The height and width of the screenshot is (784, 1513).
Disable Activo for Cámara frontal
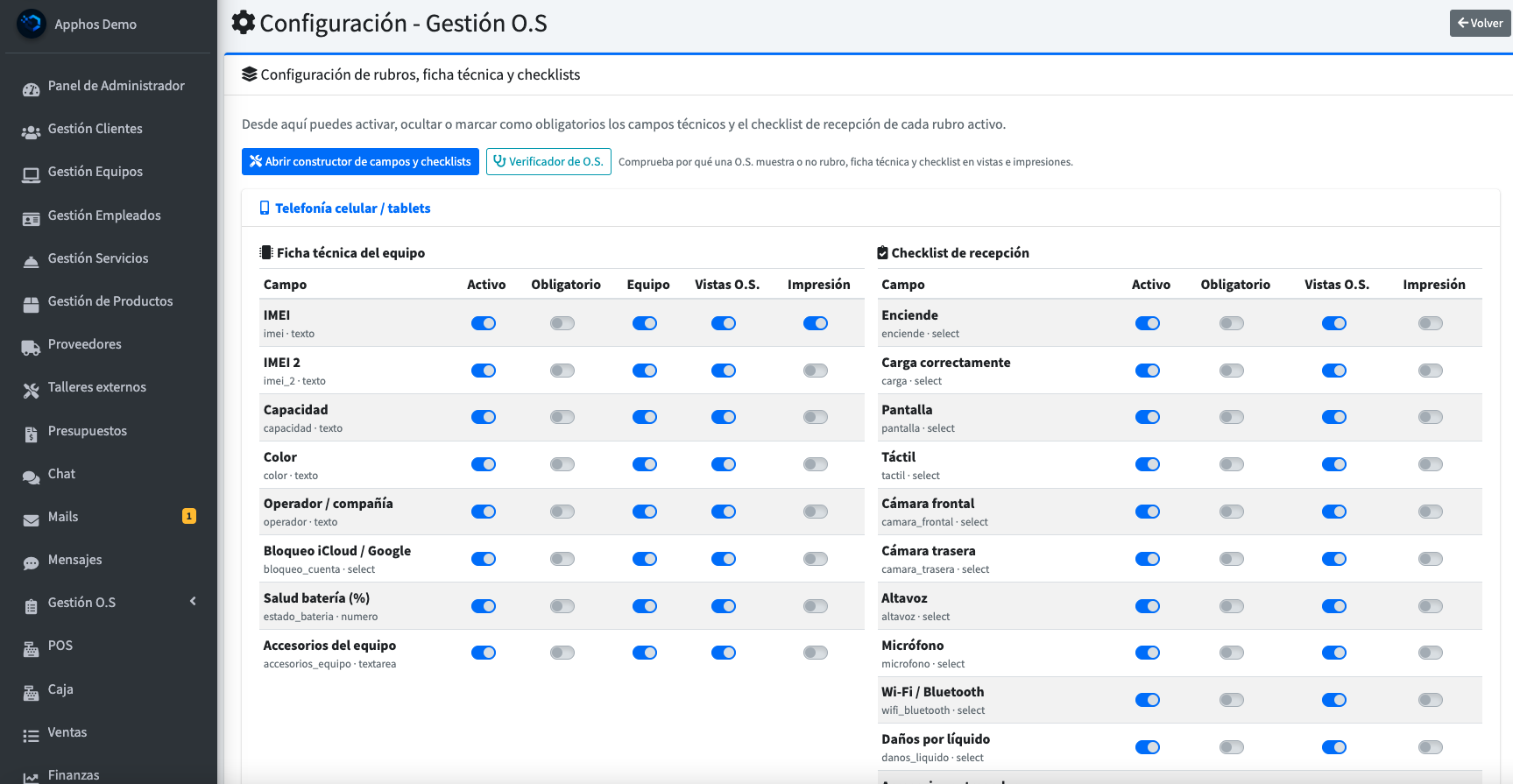coord(1148,512)
